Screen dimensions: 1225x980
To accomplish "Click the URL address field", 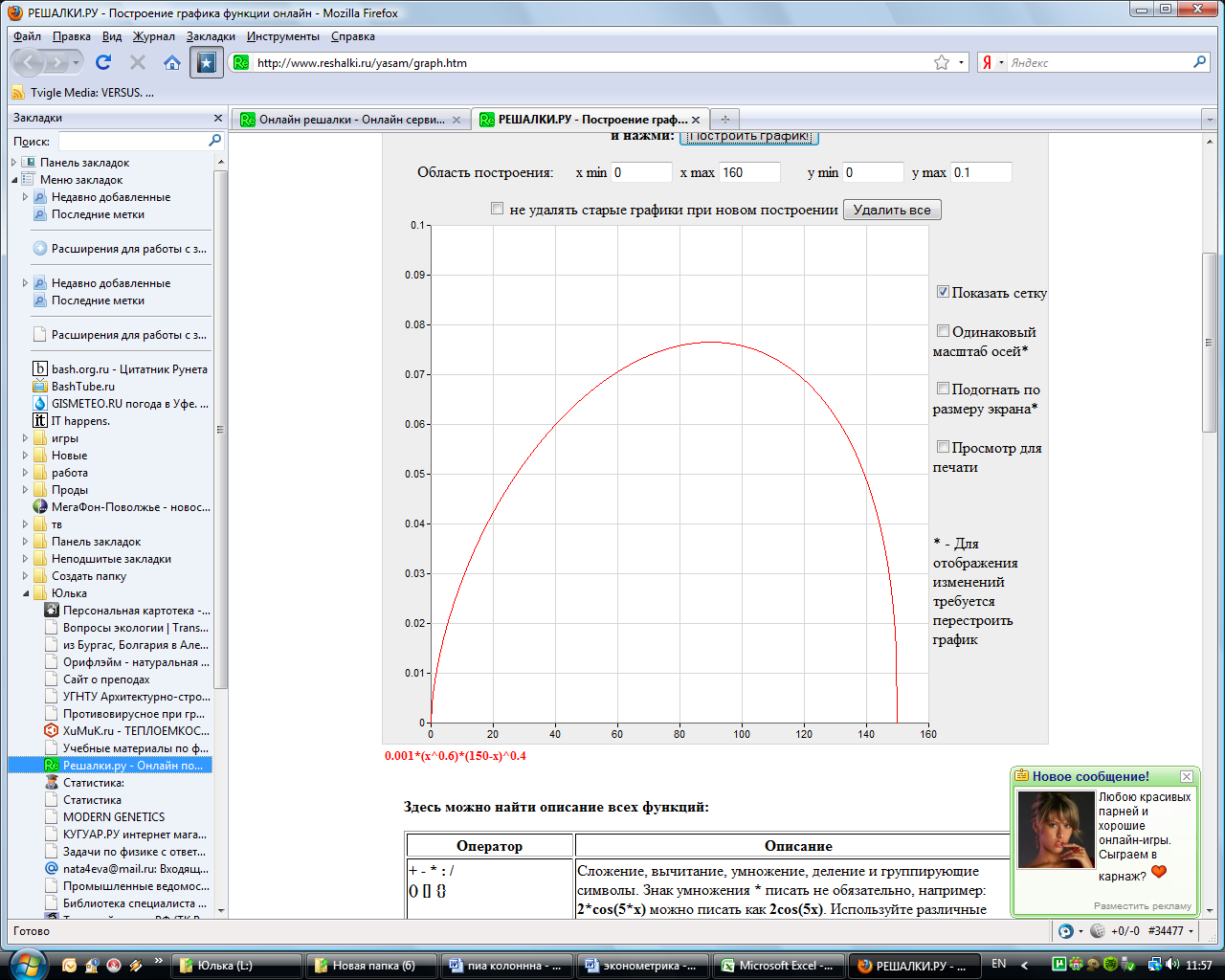I will click(x=593, y=62).
